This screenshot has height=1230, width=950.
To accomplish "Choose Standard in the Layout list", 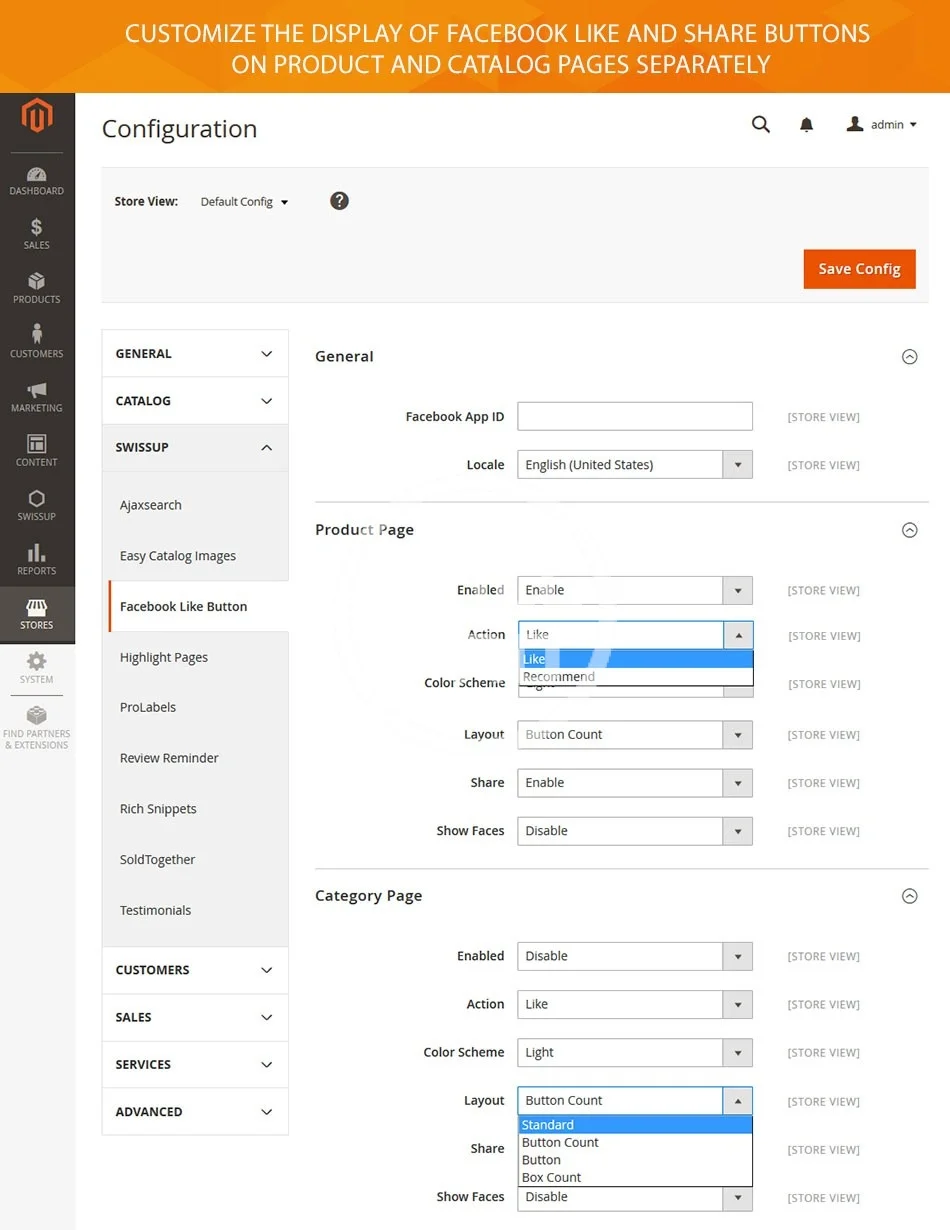I will pyautogui.click(x=636, y=1125).
